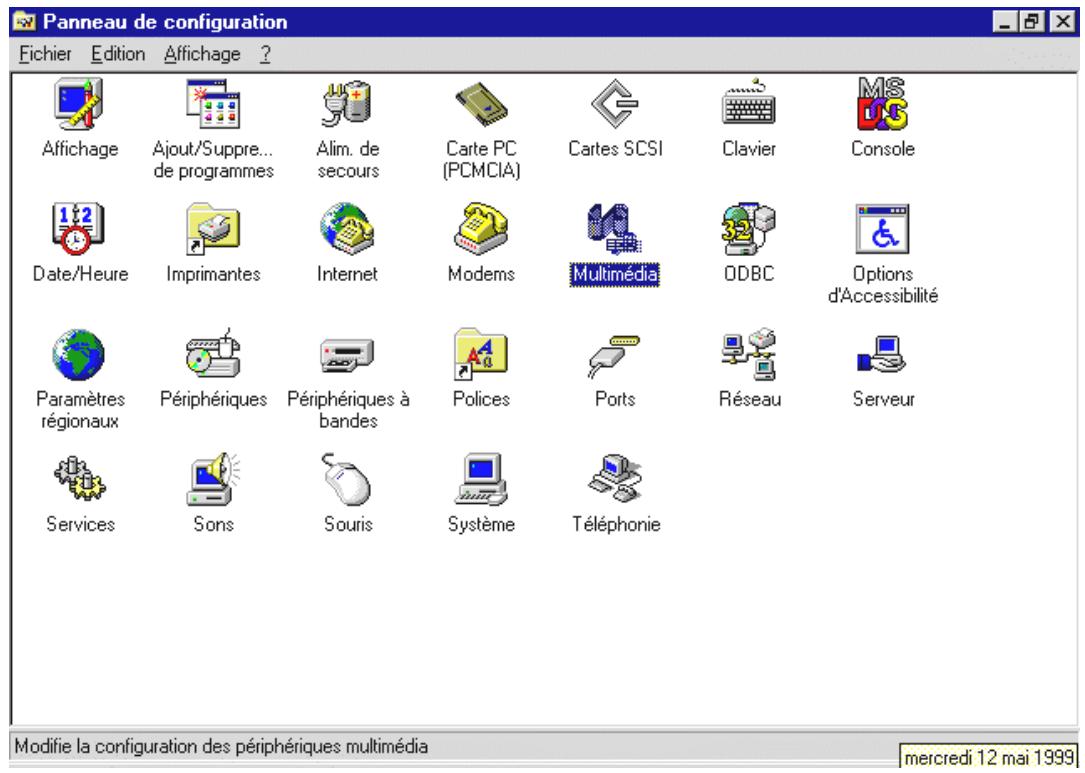Select the Souris mouse icon
The image size is (1085, 773).
tap(347, 479)
